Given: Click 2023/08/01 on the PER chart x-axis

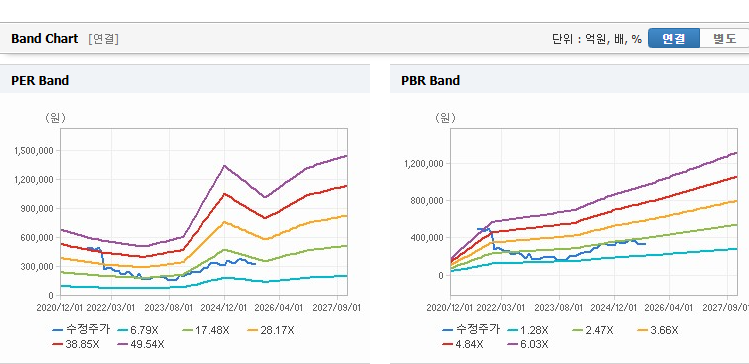Looking at the screenshot, I should [169, 308].
